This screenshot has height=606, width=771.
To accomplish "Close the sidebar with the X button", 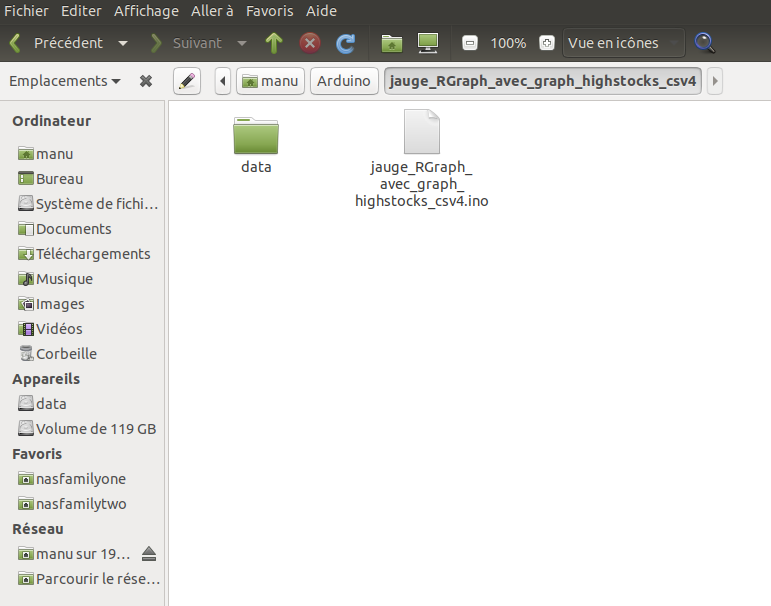I will coord(146,81).
